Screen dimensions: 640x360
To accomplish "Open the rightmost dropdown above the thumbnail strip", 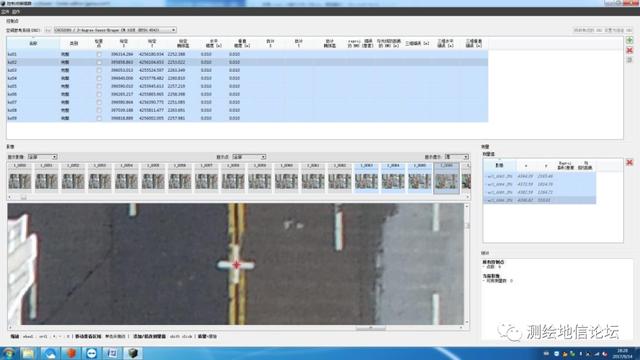I will [456, 157].
